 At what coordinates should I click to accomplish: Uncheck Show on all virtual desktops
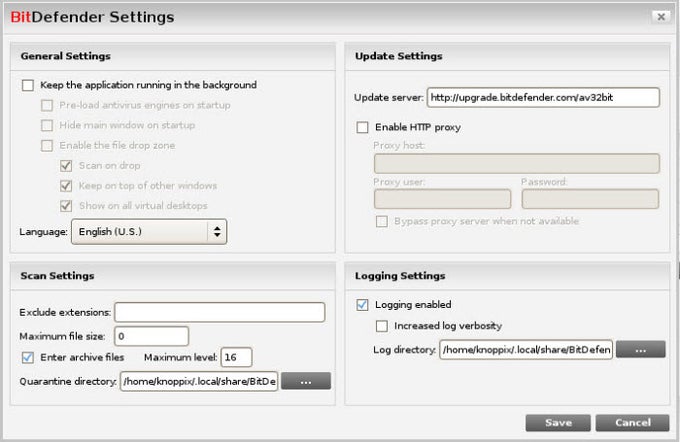pos(66,206)
